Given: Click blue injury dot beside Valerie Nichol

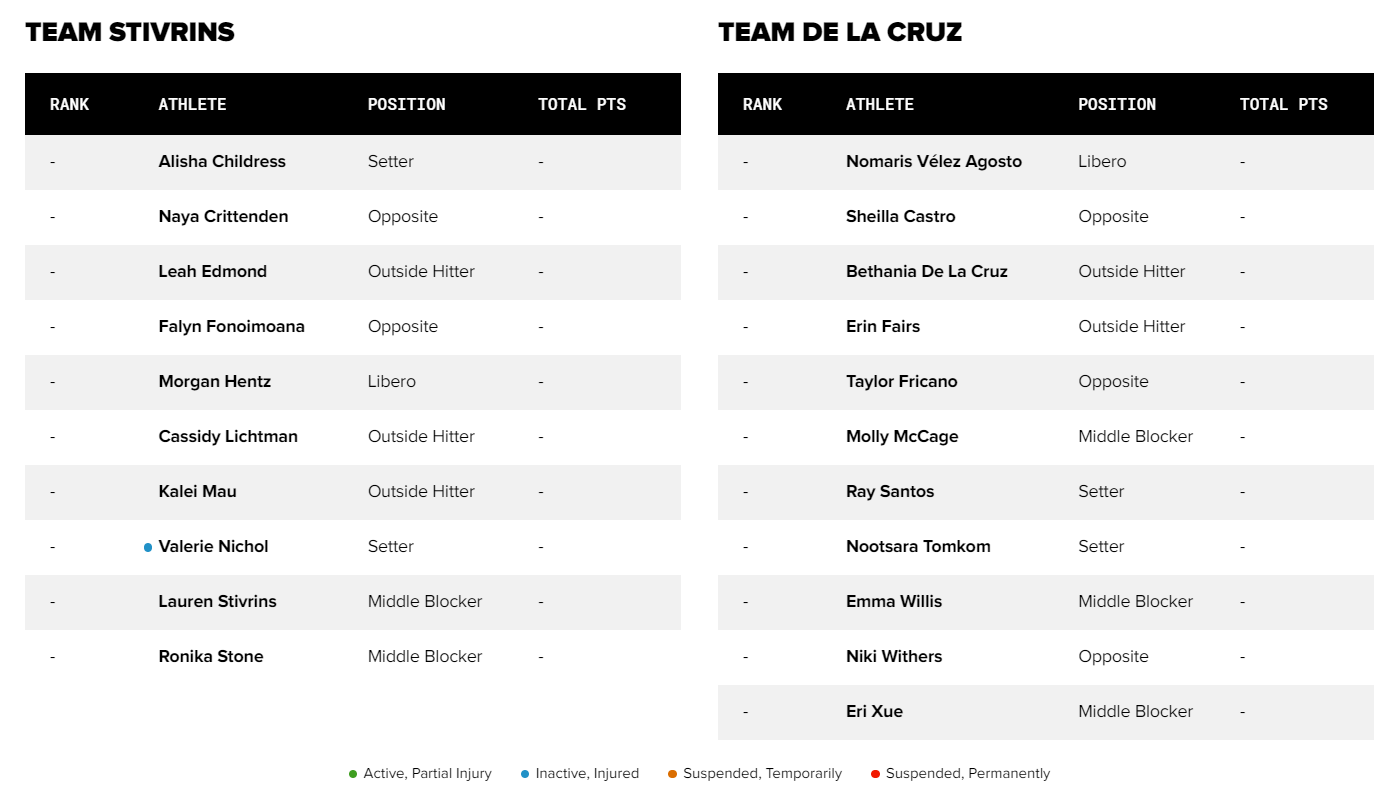Looking at the screenshot, I should pos(148,547).
